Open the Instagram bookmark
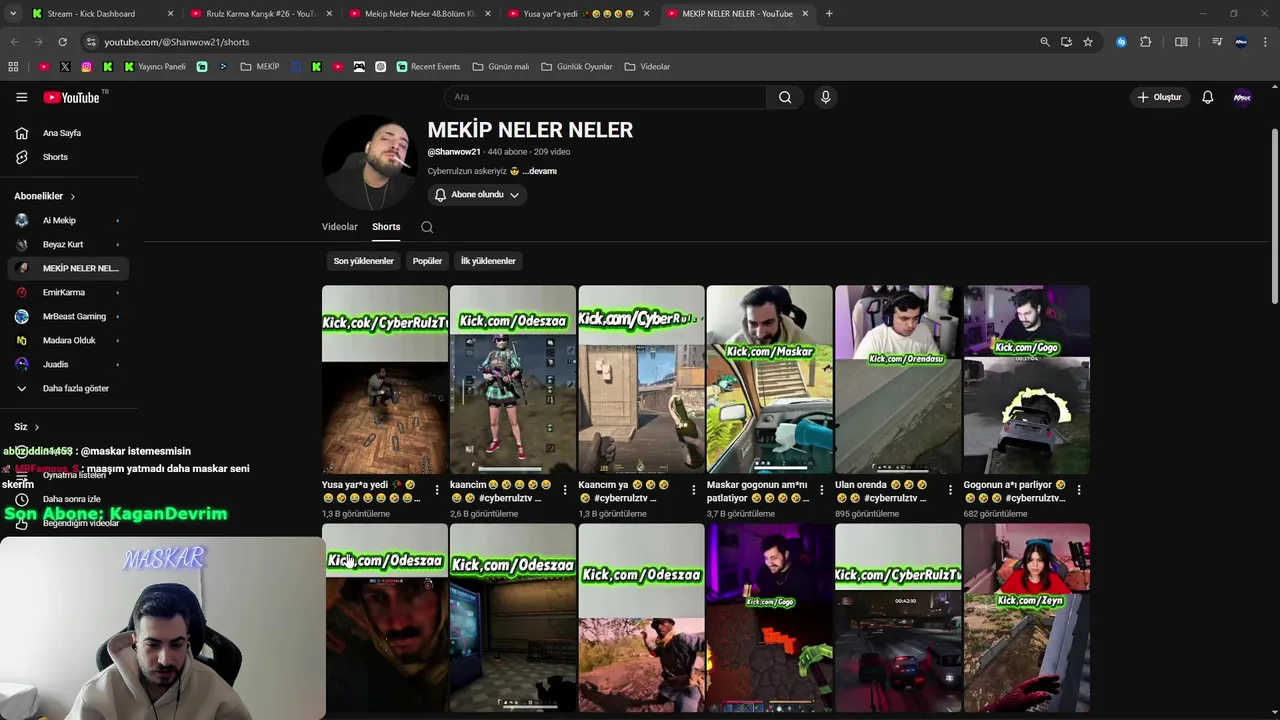The width and height of the screenshot is (1280, 720). (87, 67)
